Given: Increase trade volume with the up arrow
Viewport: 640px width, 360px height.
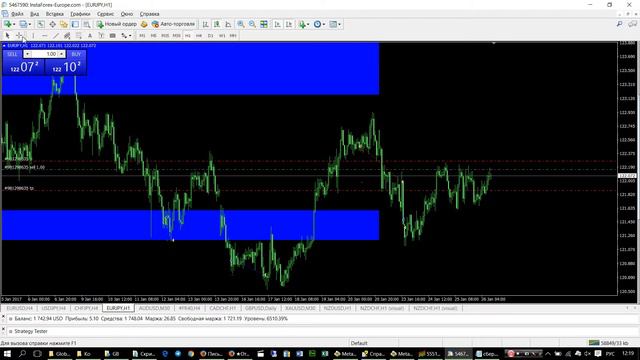Looking at the screenshot, I should pyautogui.click(x=61, y=54).
